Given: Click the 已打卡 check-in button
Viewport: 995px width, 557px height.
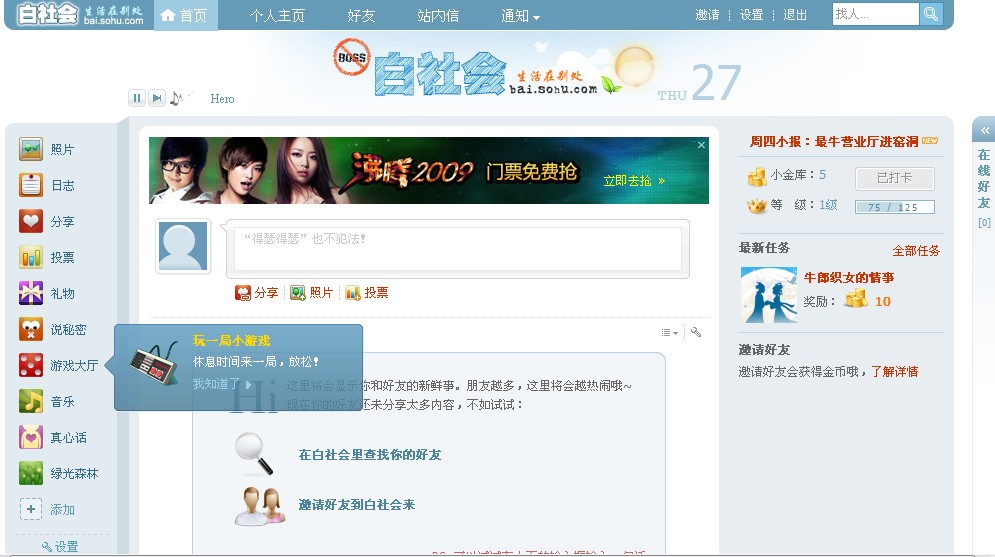Looking at the screenshot, I should [x=895, y=178].
